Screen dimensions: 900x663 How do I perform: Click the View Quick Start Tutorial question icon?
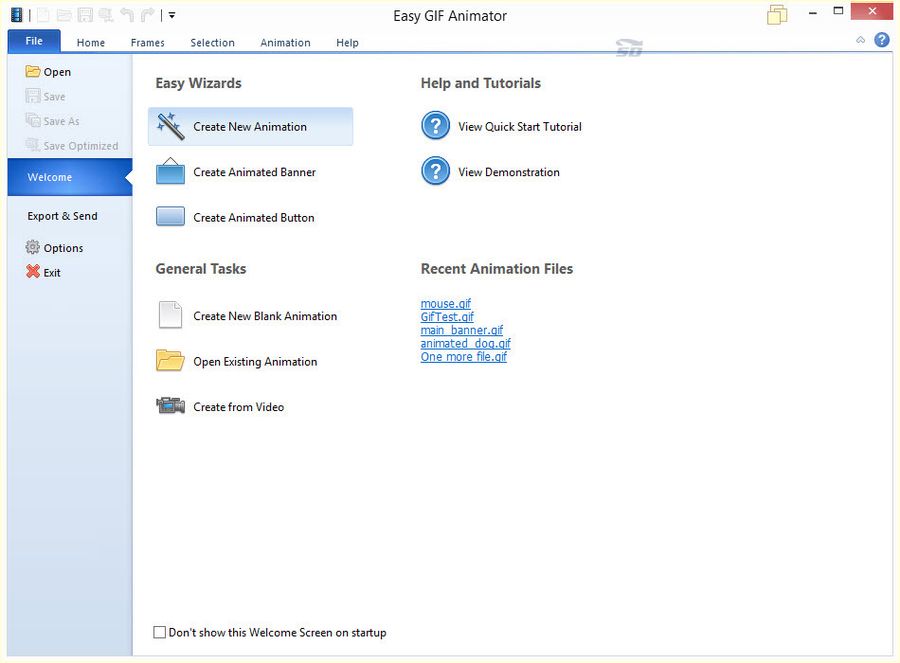[436, 126]
